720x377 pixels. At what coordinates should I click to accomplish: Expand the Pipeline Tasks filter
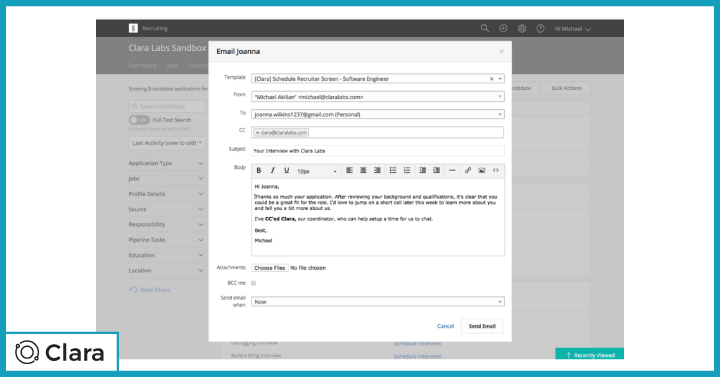166,240
